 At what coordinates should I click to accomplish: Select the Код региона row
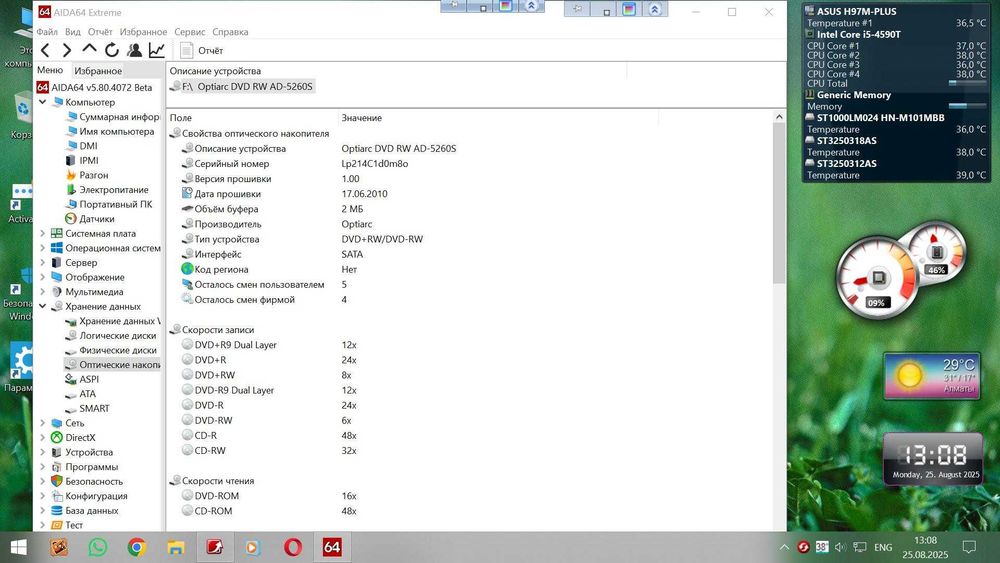(270, 270)
